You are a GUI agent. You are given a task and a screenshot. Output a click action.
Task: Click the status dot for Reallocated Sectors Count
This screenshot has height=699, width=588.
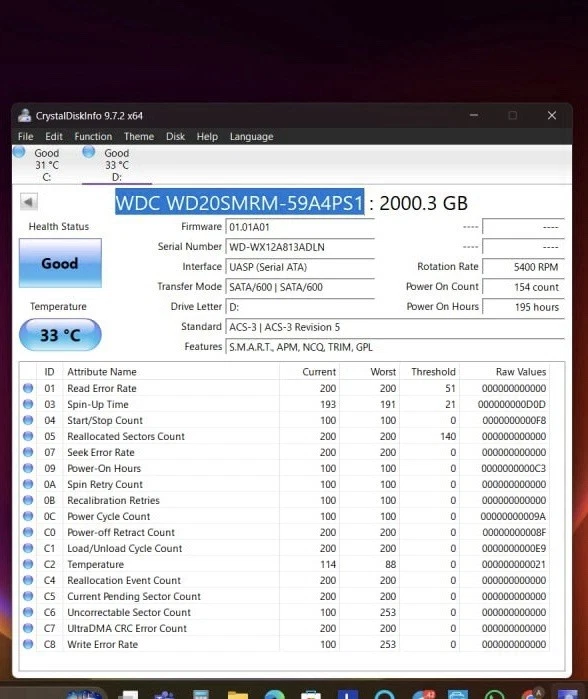pos(28,436)
